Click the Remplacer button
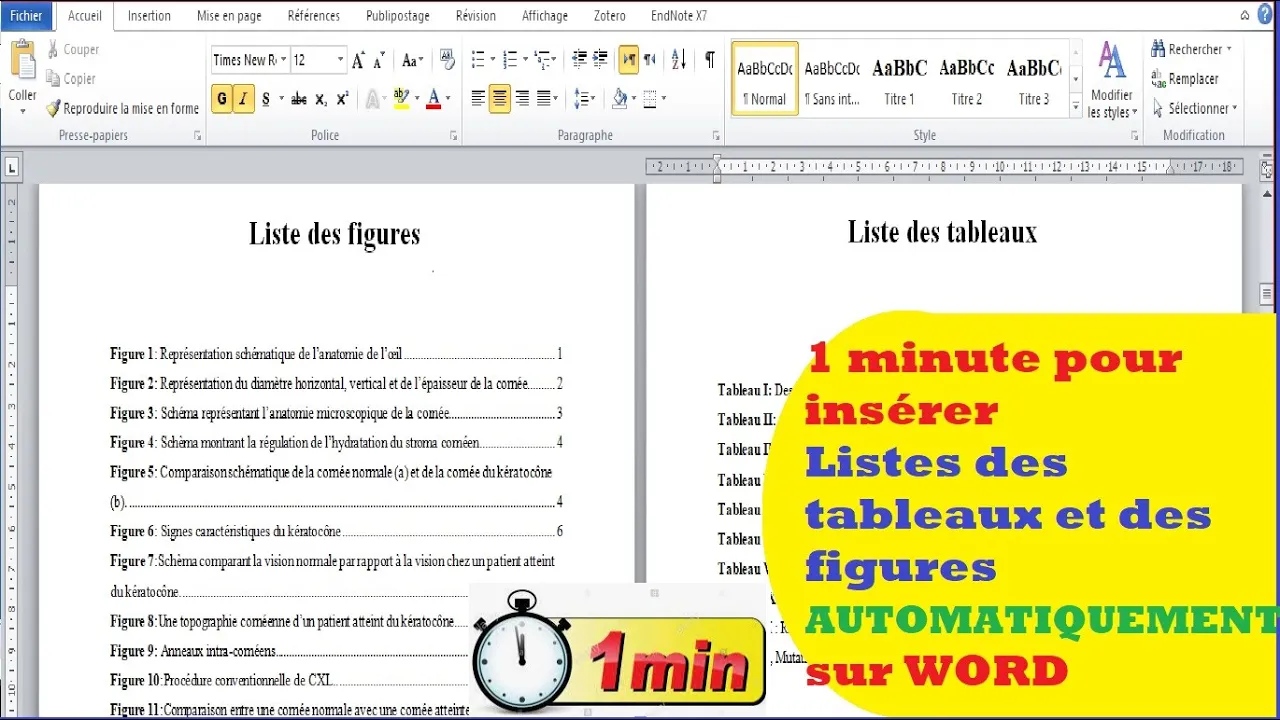The height and width of the screenshot is (720, 1280). pyautogui.click(x=1185, y=79)
